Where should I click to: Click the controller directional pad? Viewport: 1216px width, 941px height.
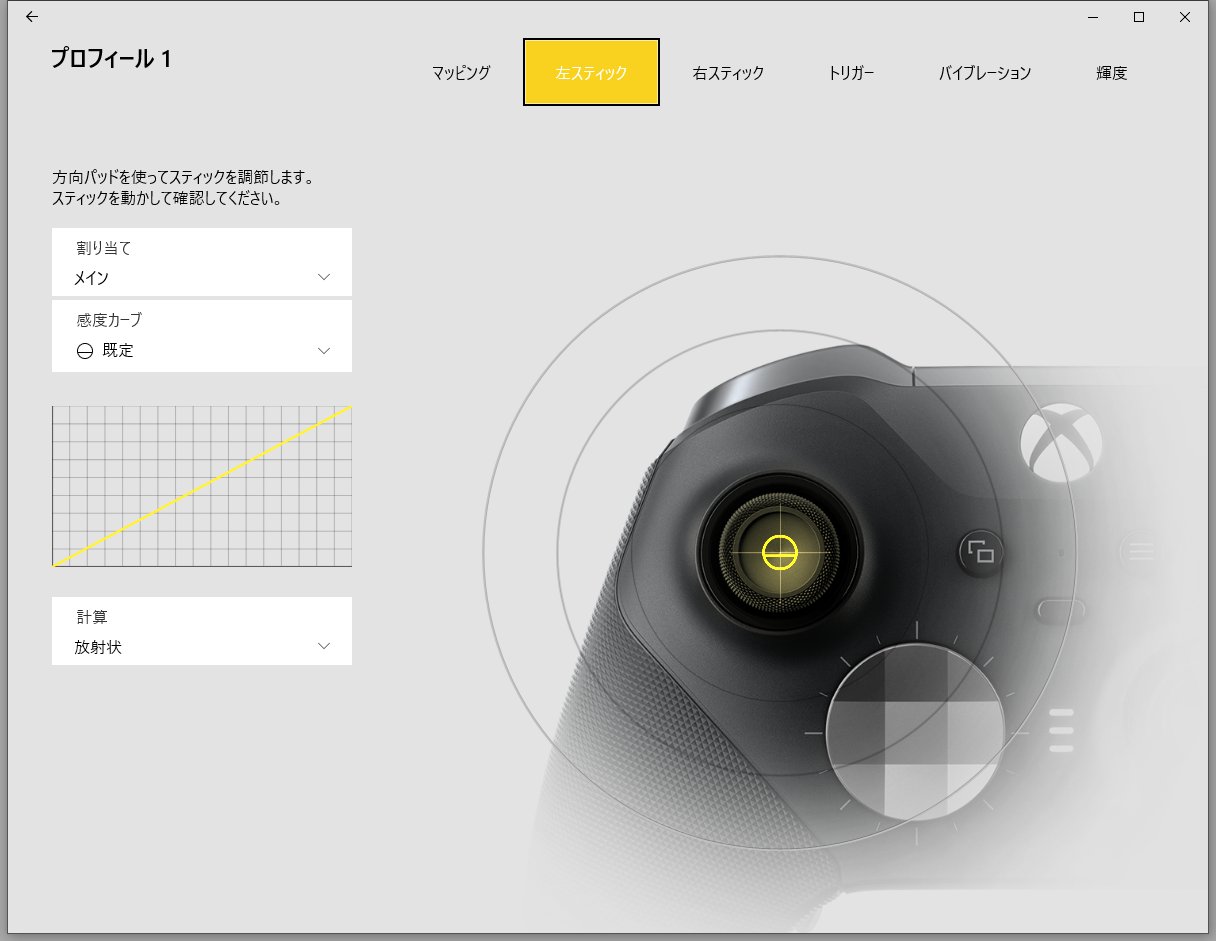tap(916, 732)
